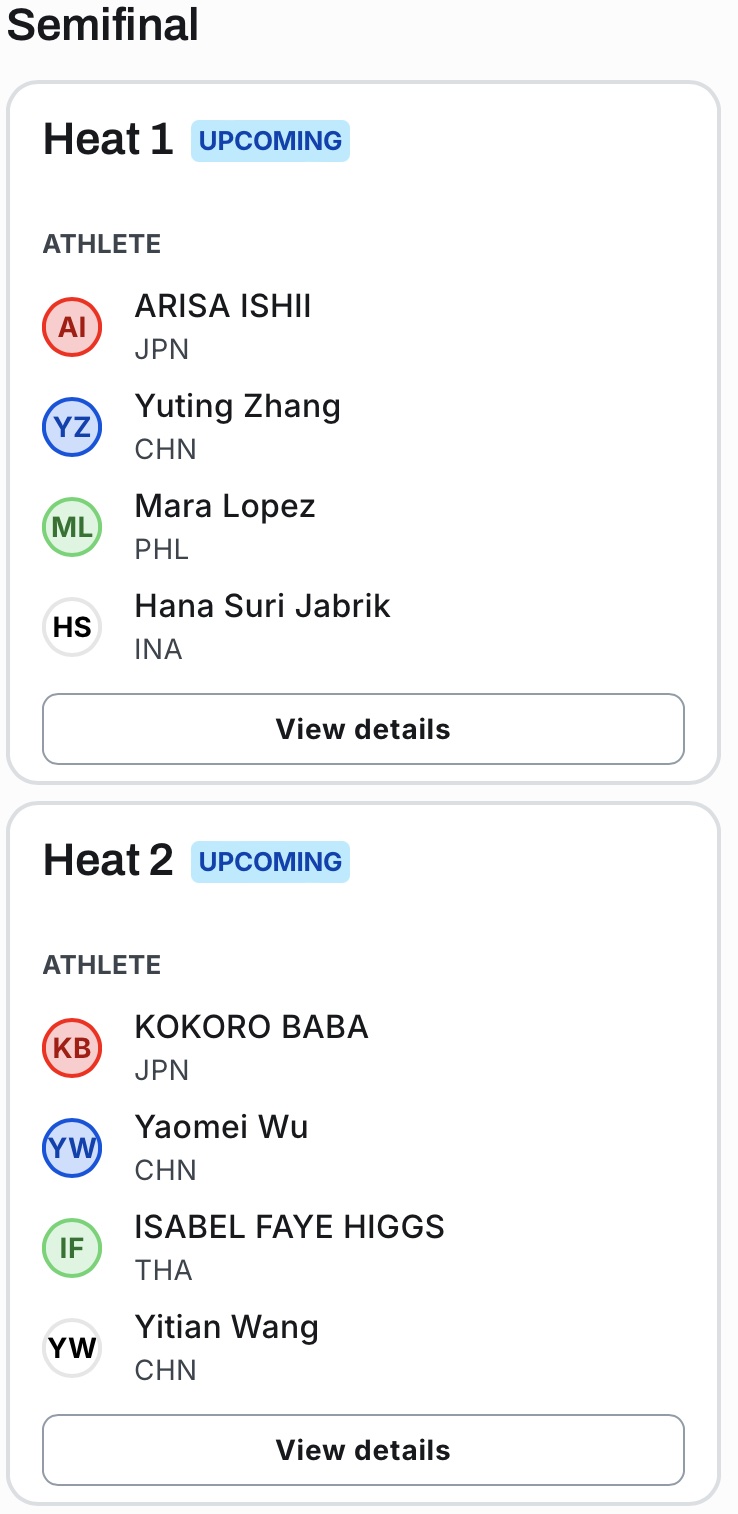Screen dimensions: 738x1514
Task: Click the Heat 2 card title
Action: (108, 861)
